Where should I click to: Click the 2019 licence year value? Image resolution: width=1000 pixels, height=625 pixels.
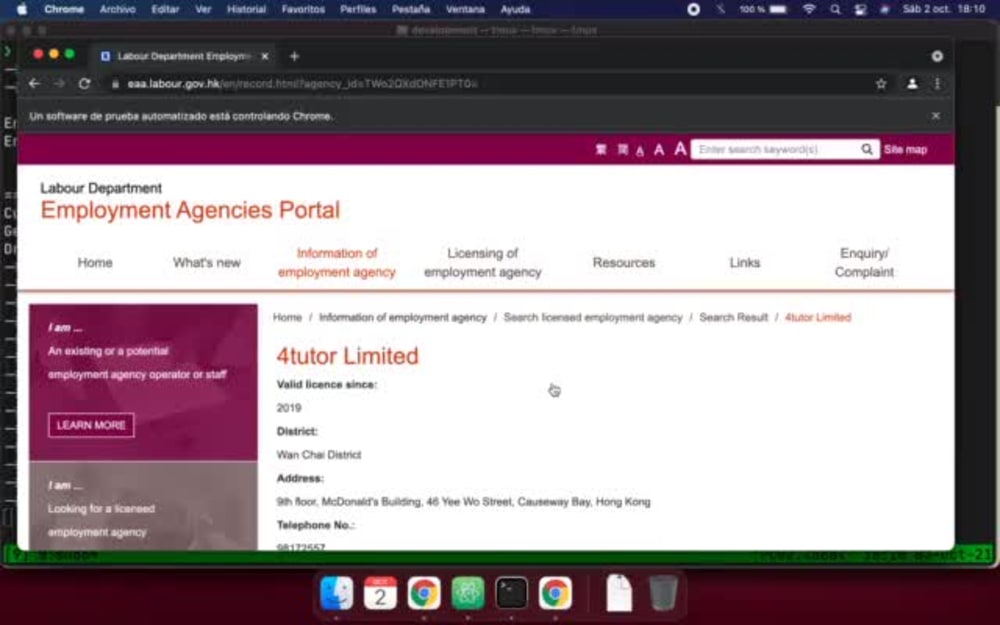(289, 408)
